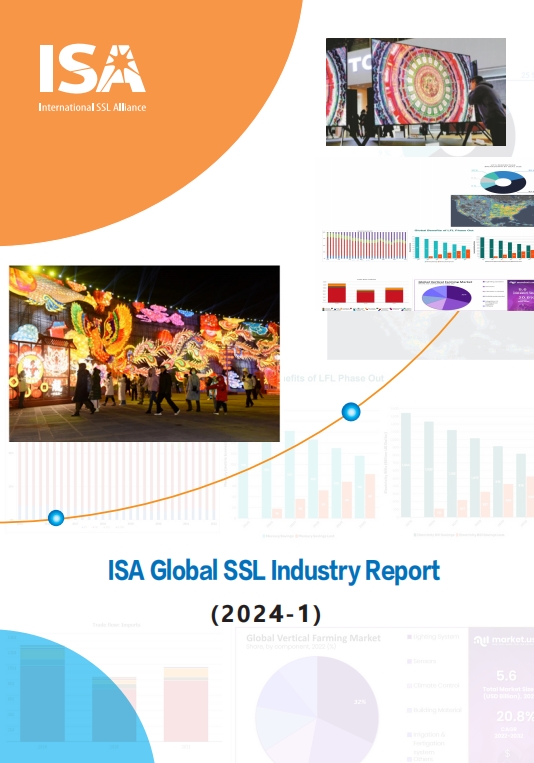The height and width of the screenshot is (763, 534).
Task: Click the "ISA Global SSL Industry Report" title
Action: [274, 570]
